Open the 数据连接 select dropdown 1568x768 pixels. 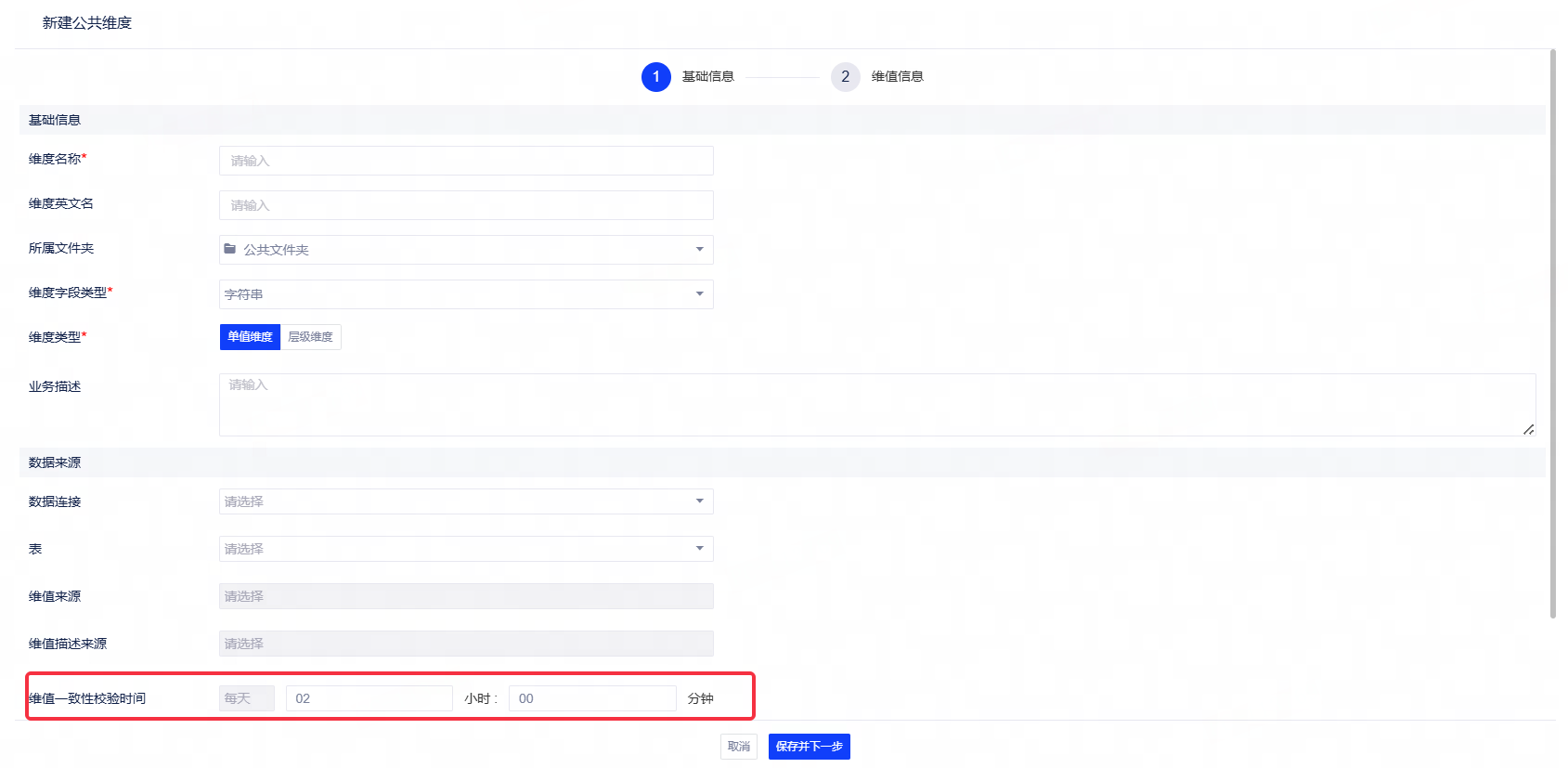click(466, 501)
